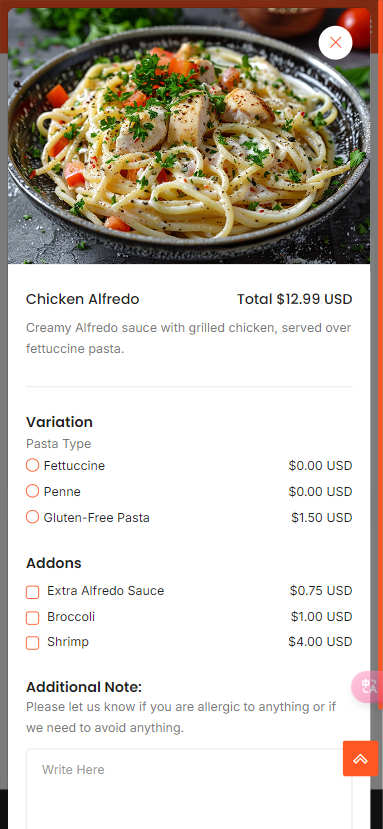Pick the Gluten-Free Pasta radio option
The height and width of the screenshot is (829, 383).
[32, 517]
